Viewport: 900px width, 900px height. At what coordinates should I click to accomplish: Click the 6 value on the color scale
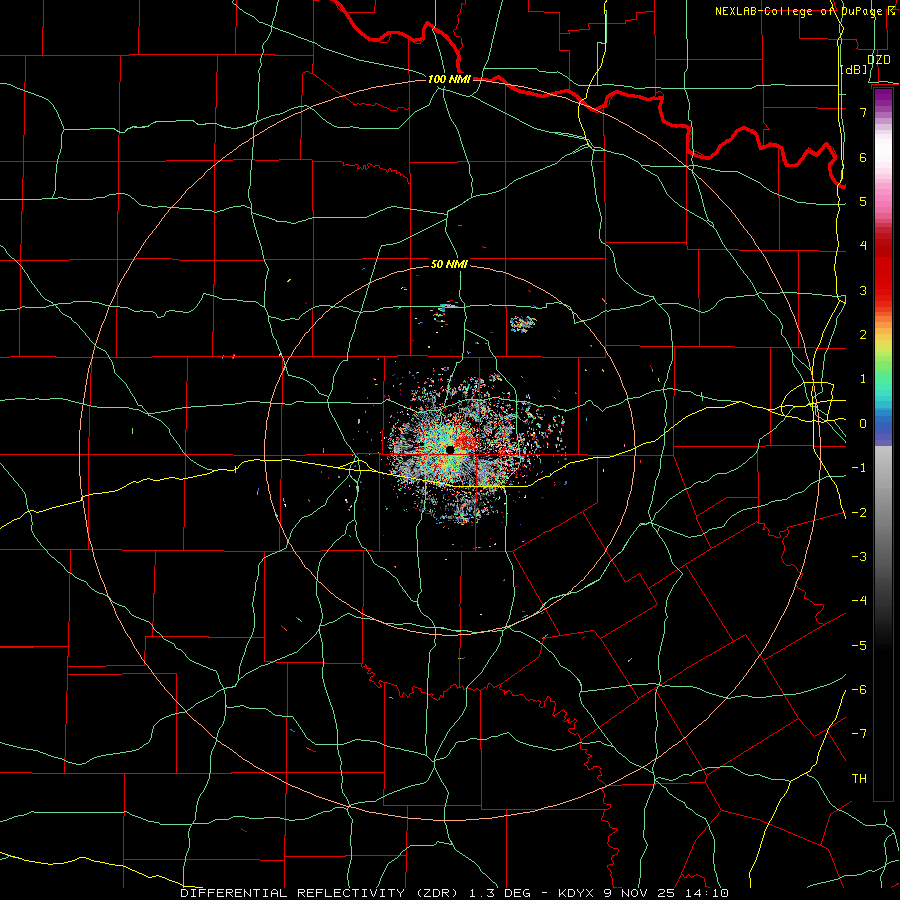point(863,157)
